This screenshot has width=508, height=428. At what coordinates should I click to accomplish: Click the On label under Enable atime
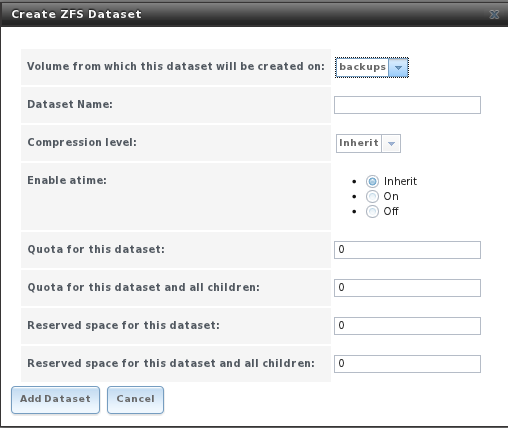[x=391, y=196]
